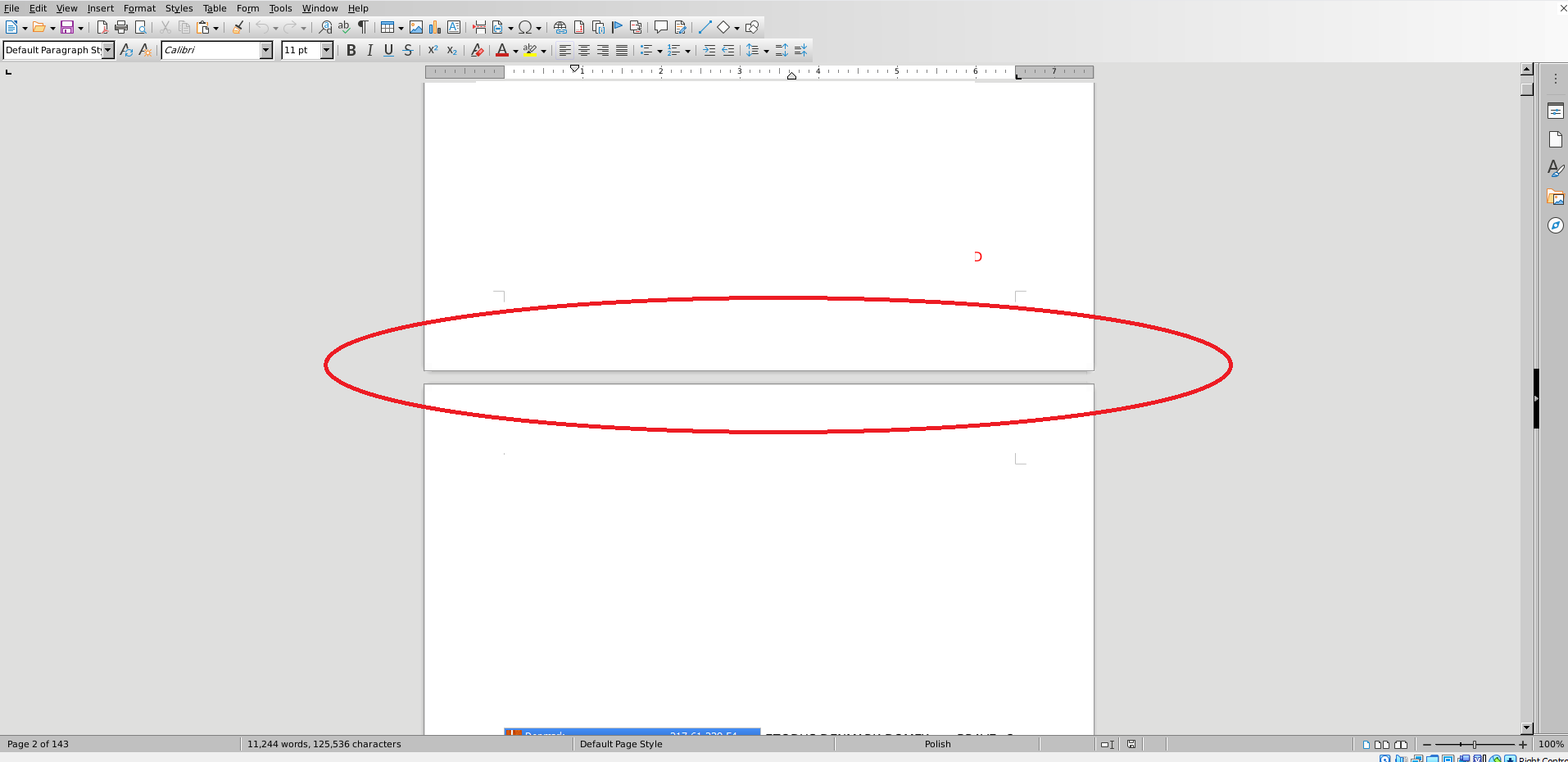
Task: Click the diamond Basic Shapes icon
Action: pos(723,27)
